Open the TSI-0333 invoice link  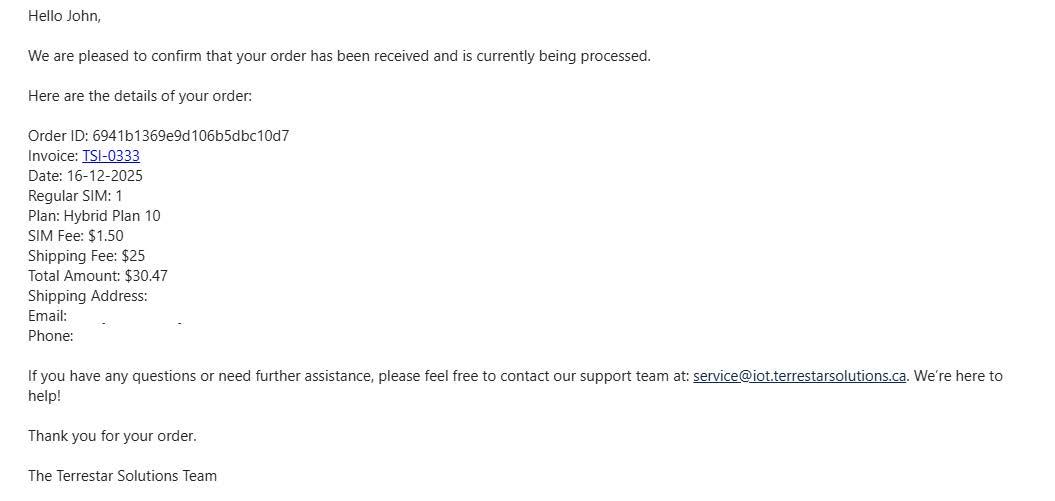click(x=111, y=156)
